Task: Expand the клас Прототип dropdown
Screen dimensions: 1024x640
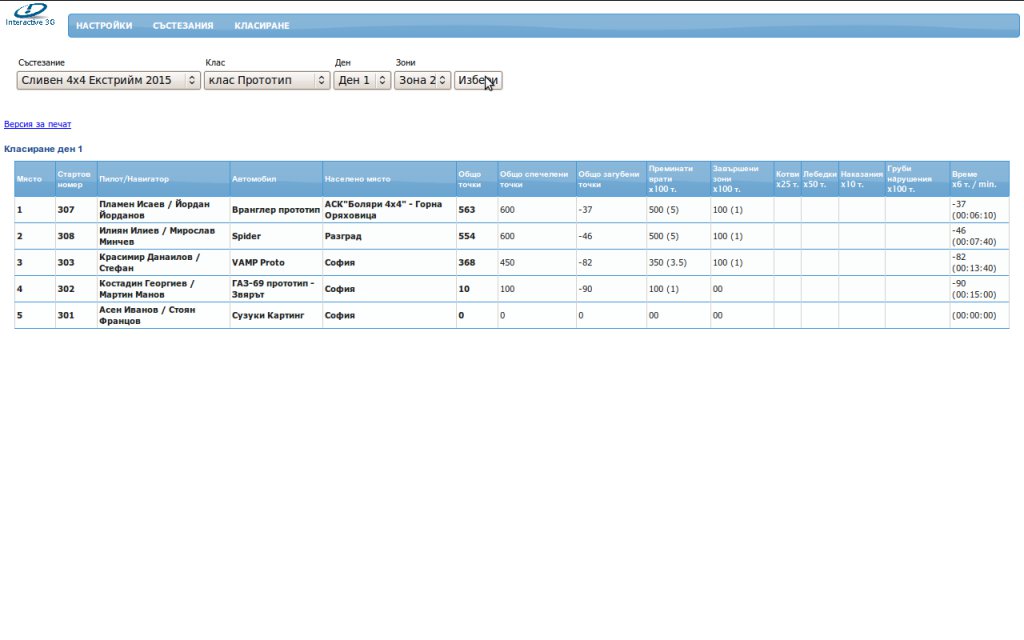Action: click(267, 81)
